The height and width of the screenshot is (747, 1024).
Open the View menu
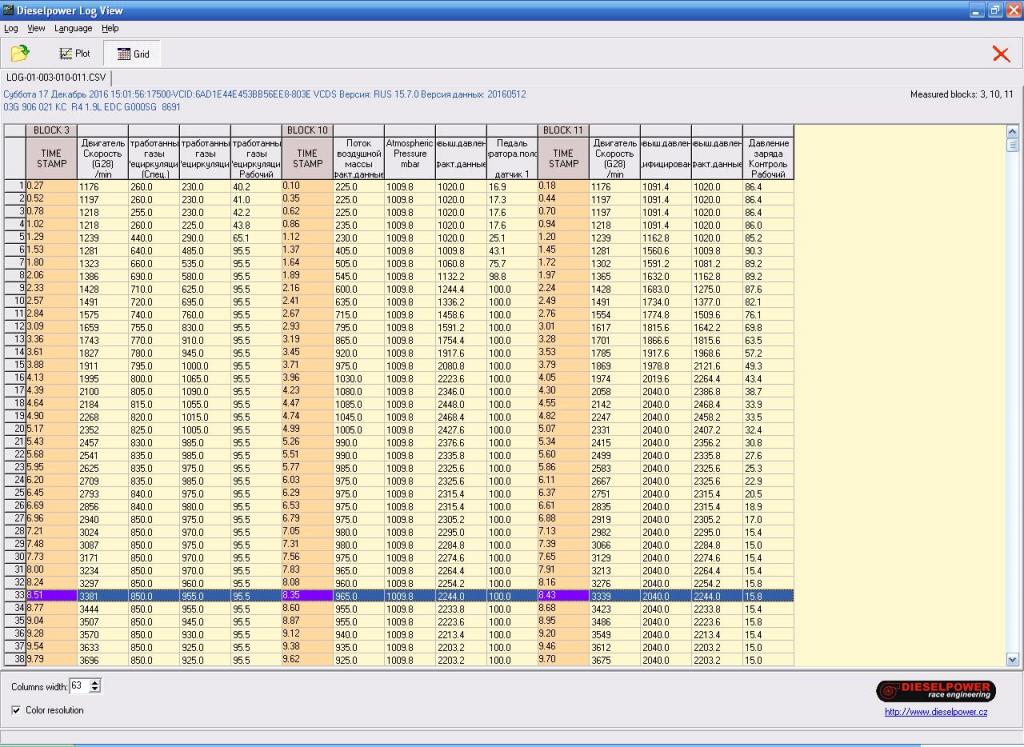click(36, 29)
